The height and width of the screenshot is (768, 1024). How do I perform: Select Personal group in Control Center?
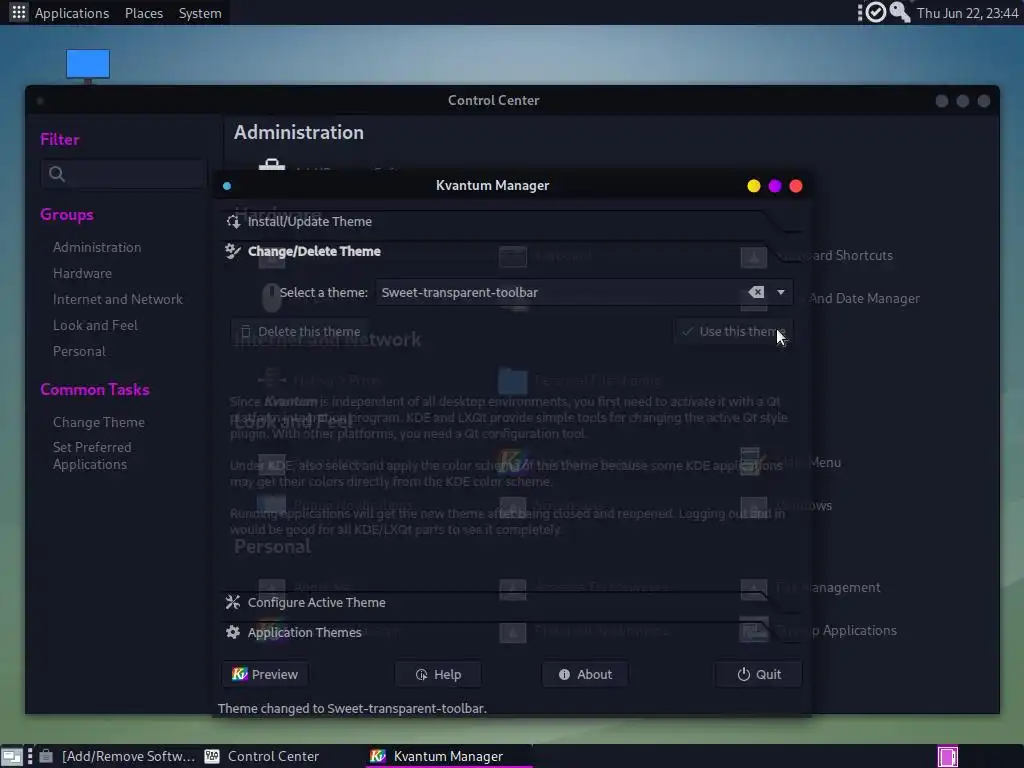pyautogui.click(x=79, y=352)
